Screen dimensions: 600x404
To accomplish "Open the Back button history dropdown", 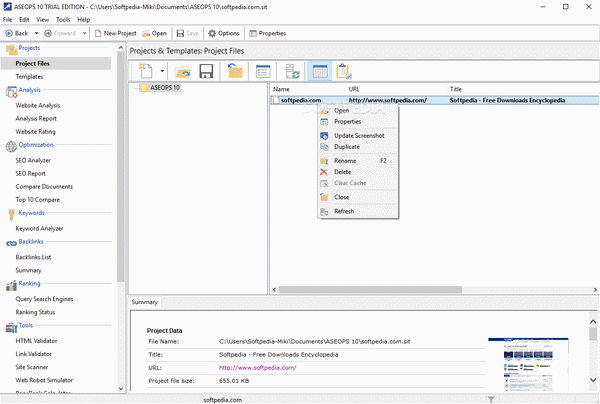I will point(36,33).
